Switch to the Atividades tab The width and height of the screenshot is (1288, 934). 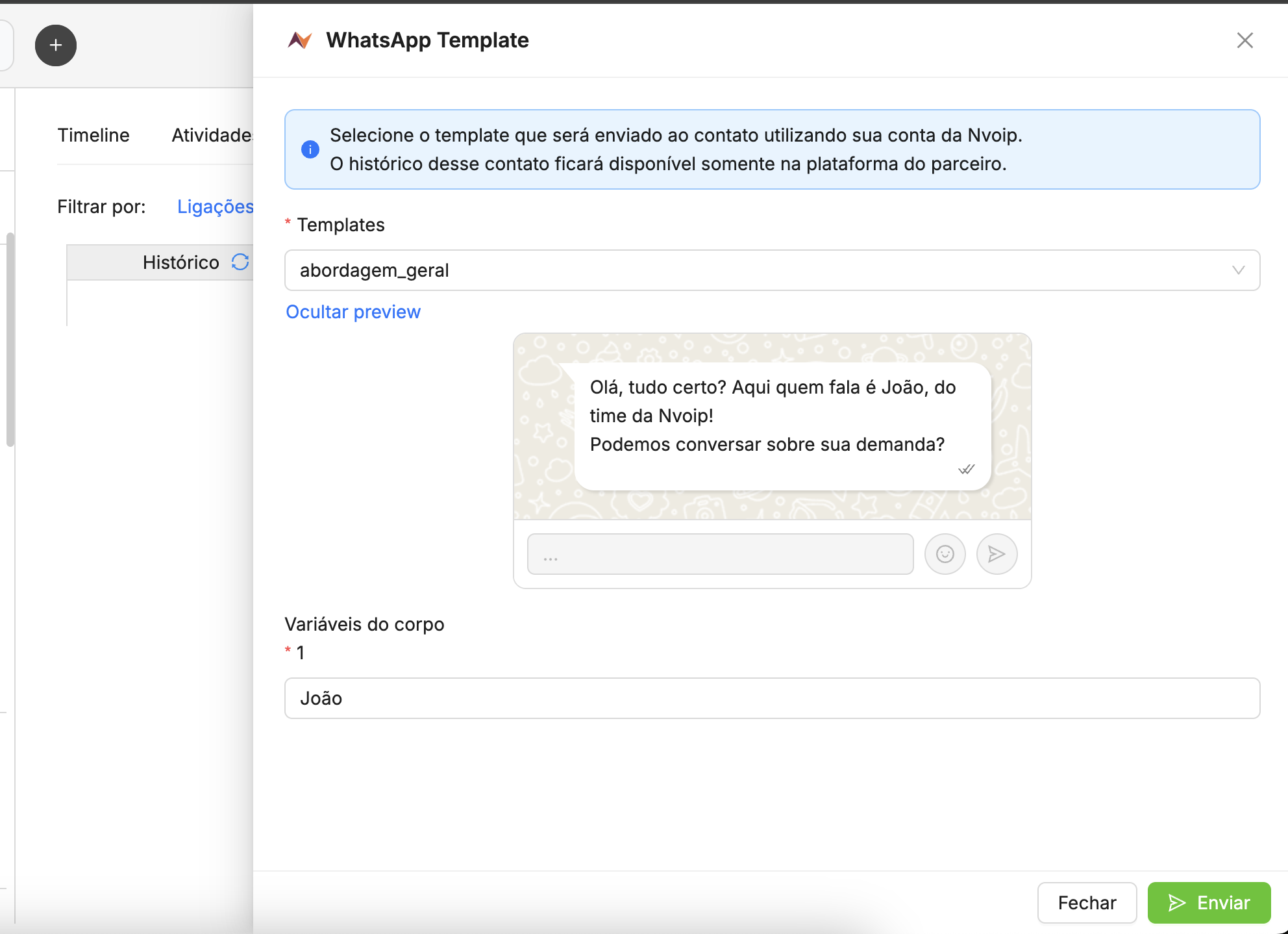212,135
